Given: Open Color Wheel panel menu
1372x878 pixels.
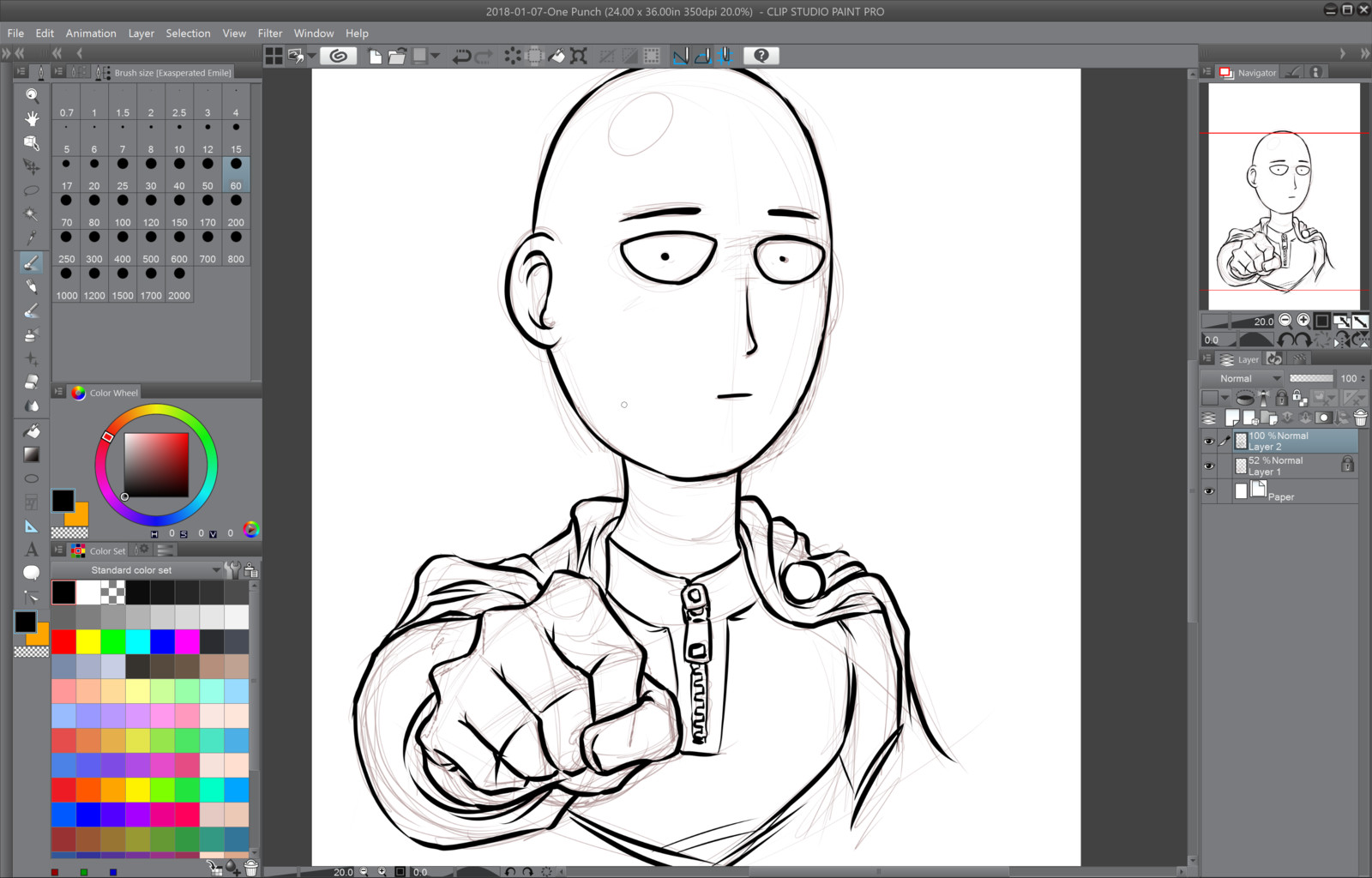Looking at the screenshot, I should 58,392.
